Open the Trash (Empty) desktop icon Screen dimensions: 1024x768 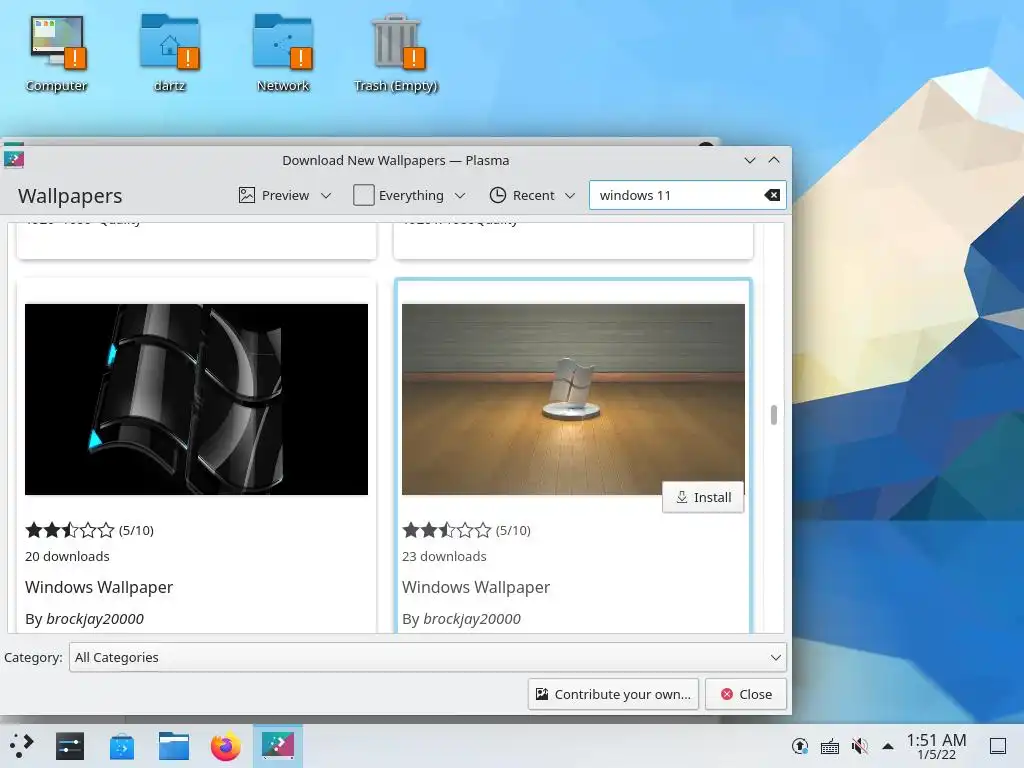click(396, 54)
